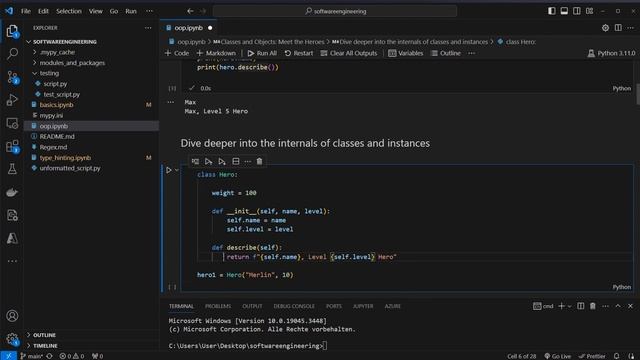This screenshot has width=640, height=360.
Task: Open the Run menu
Action: [x=131, y=11]
